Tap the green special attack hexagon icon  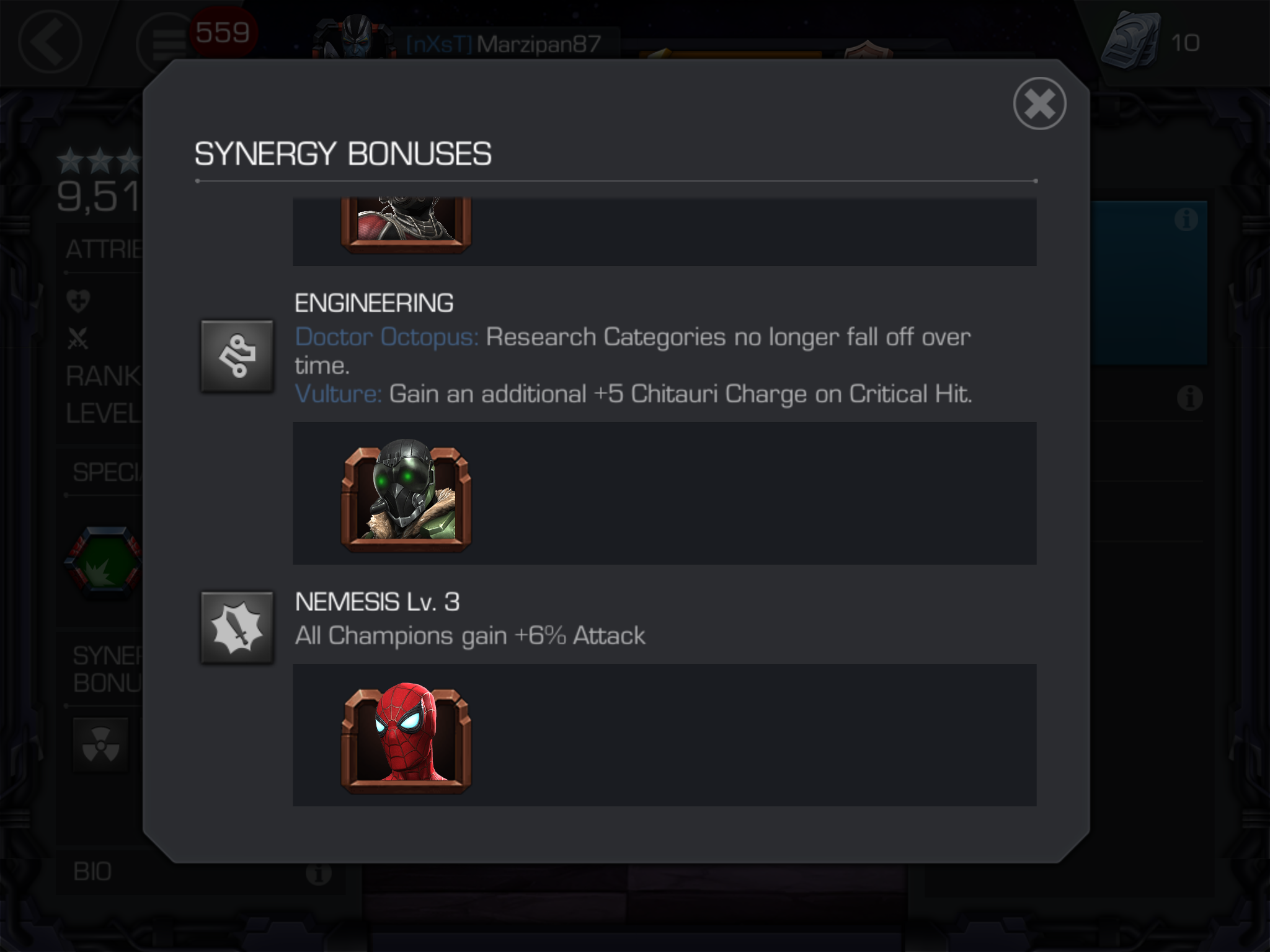pyautogui.click(x=104, y=562)
